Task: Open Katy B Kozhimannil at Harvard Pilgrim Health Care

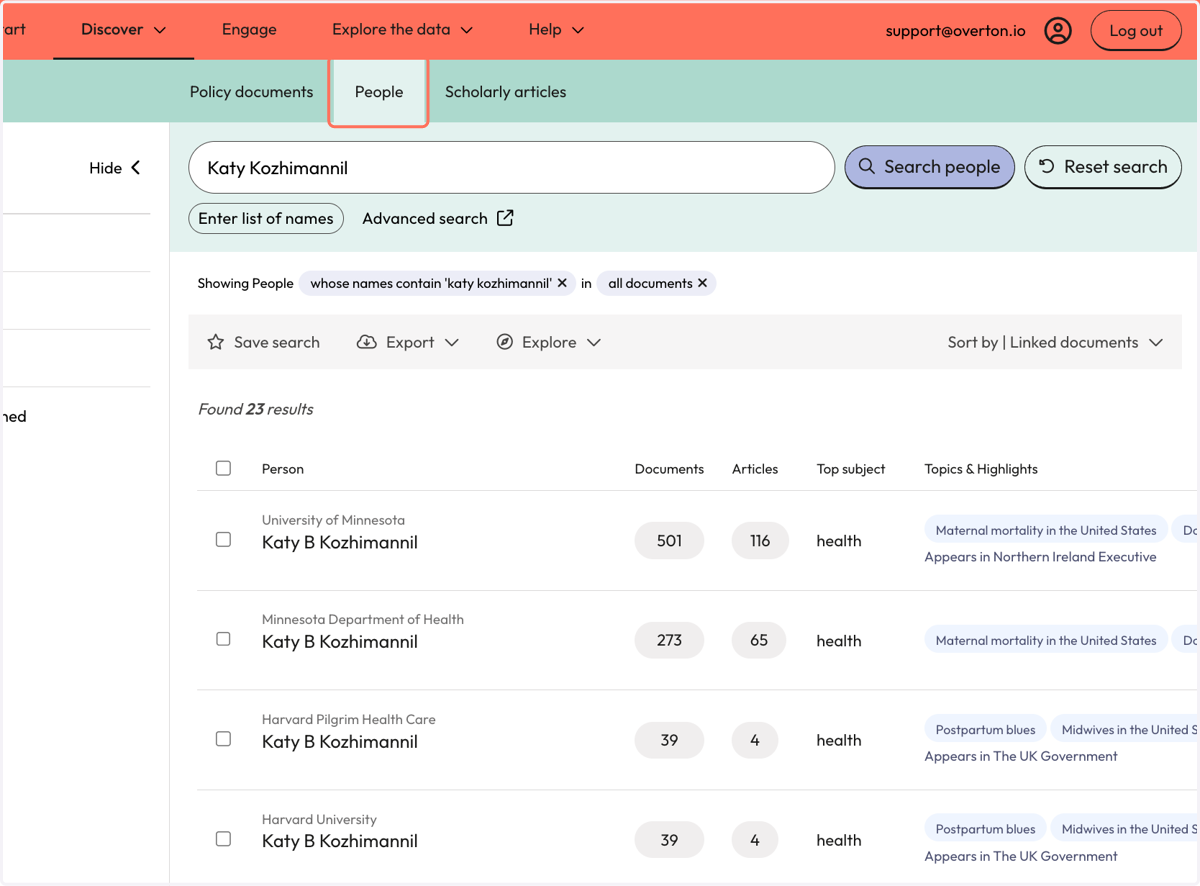Action: [340, 741]
